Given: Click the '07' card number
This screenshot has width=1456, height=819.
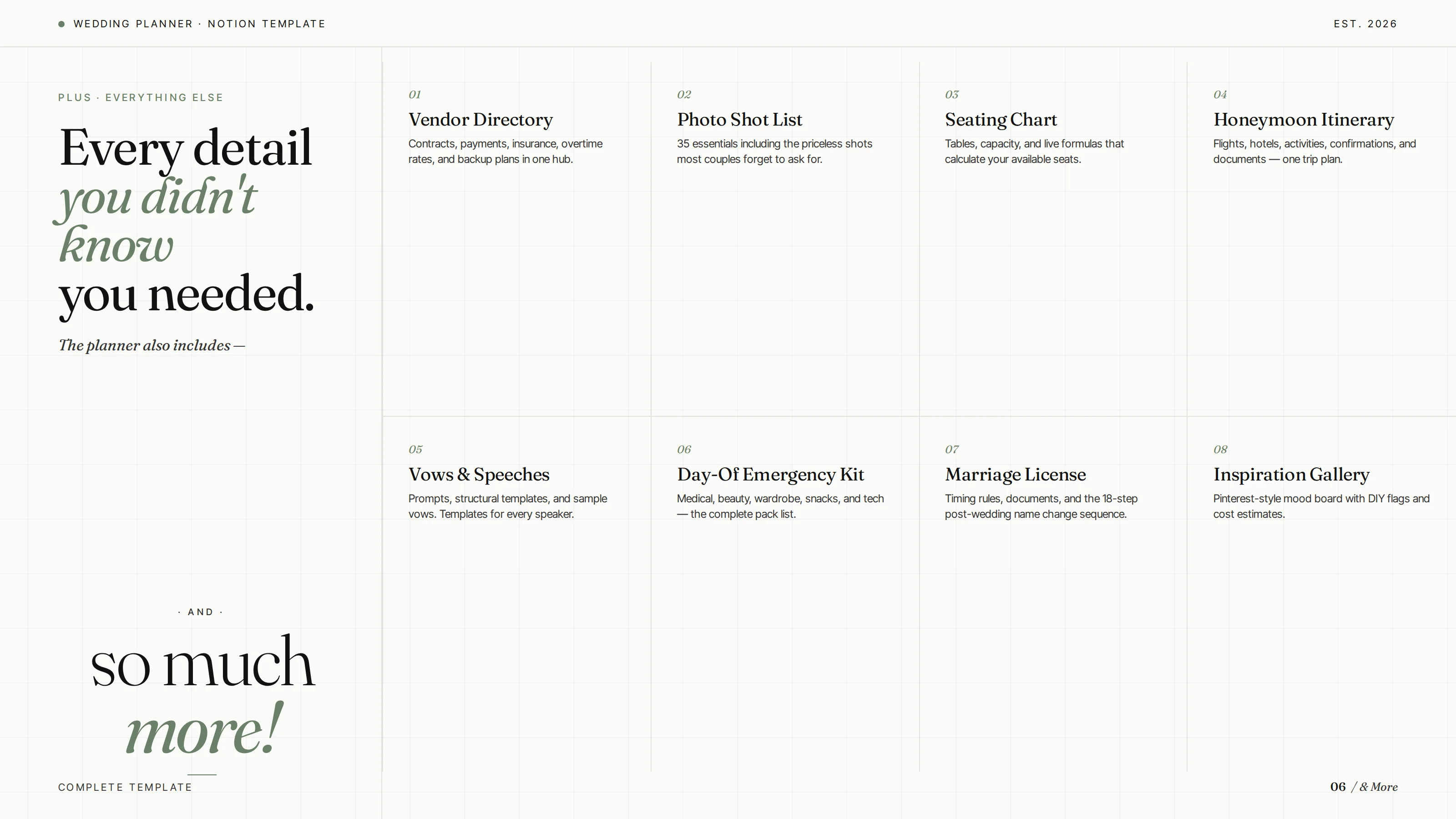Looking at the screenshot, I should 952,450.
